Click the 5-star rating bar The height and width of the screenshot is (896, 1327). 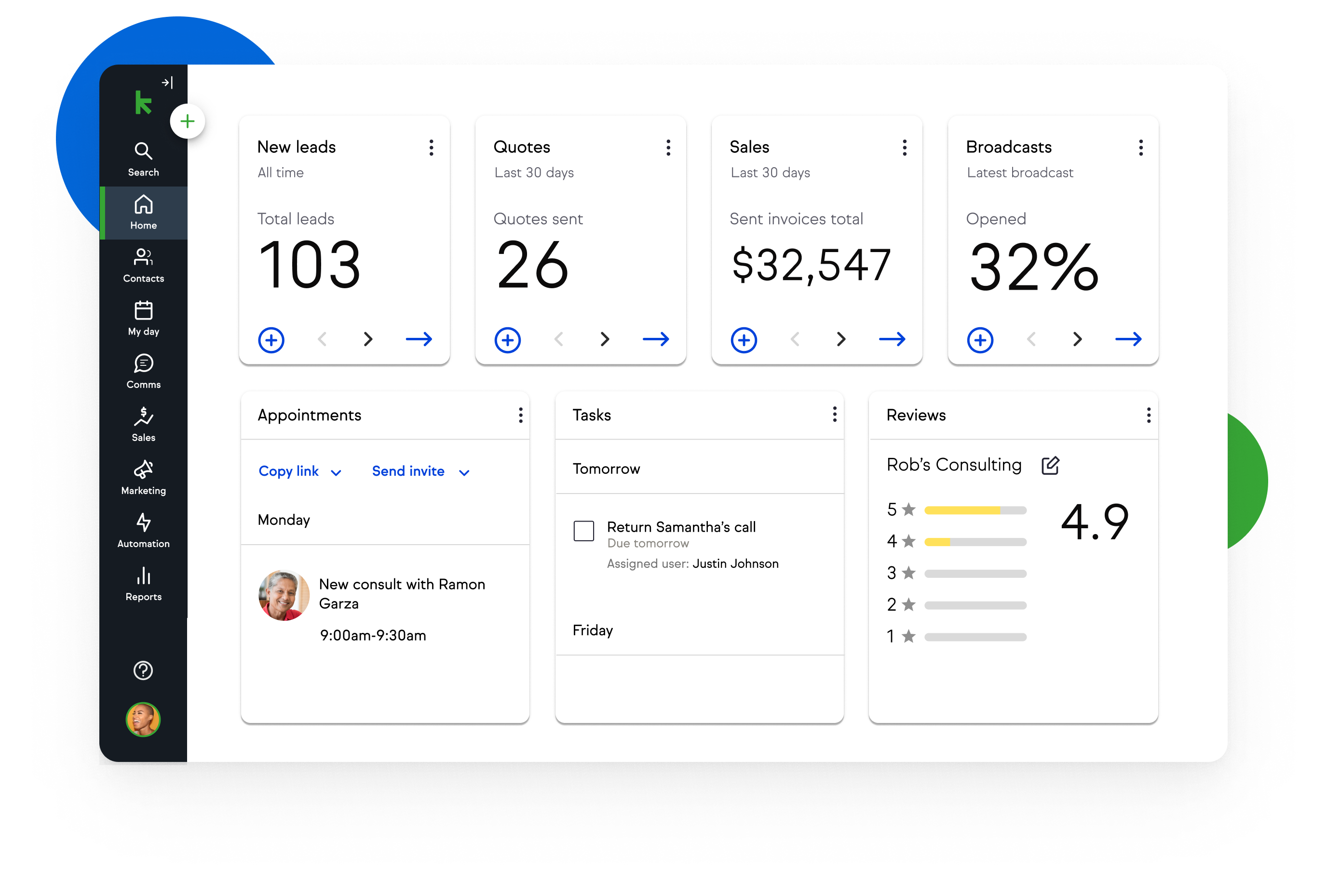[x=975, y=510]
